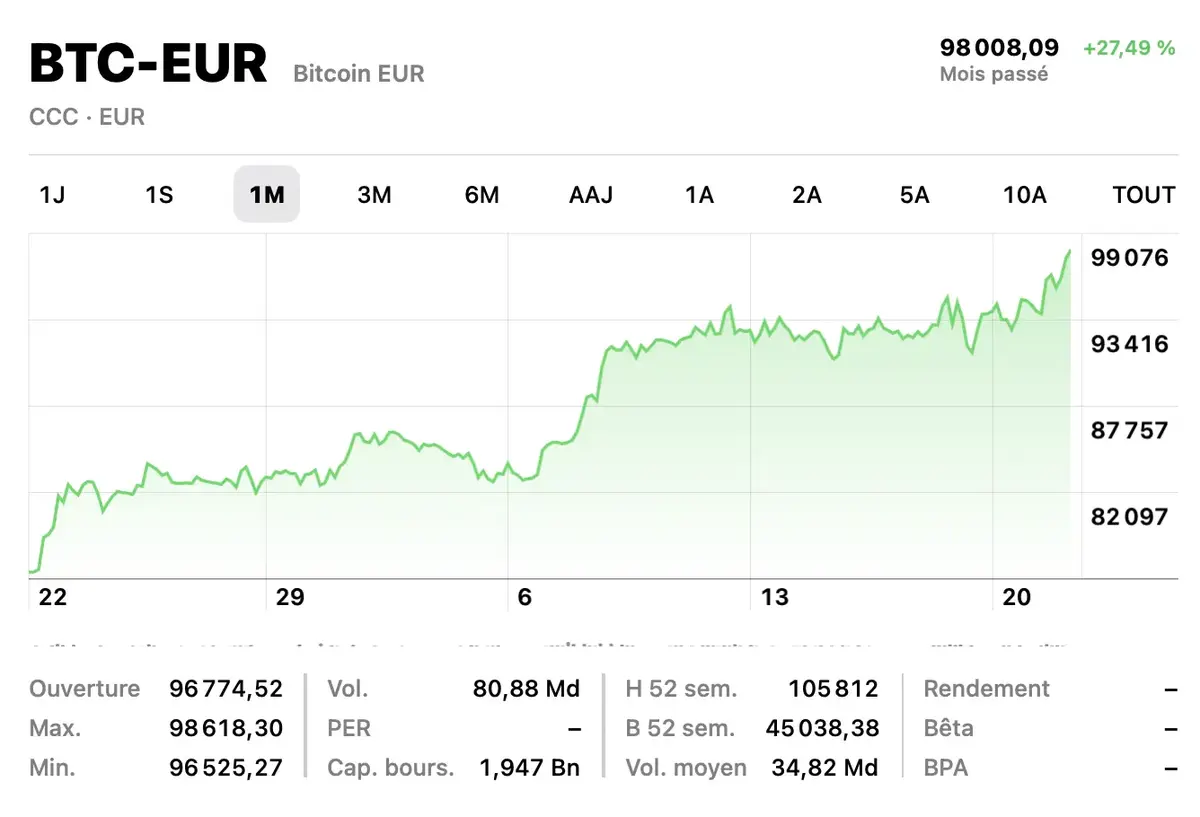The width and height of the screenshot is (1200, 817).
Task: Switch to the 1J daily chart view
Action: [x=52, y=195]
